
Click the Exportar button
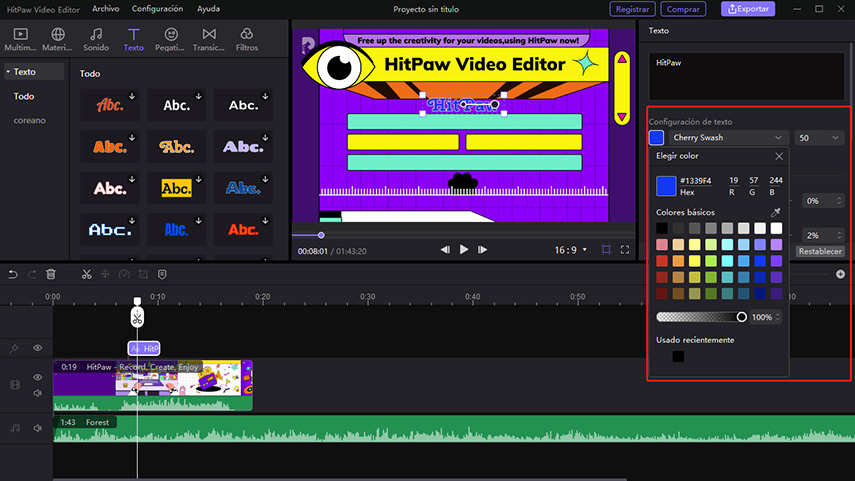[x=748, y=9]
